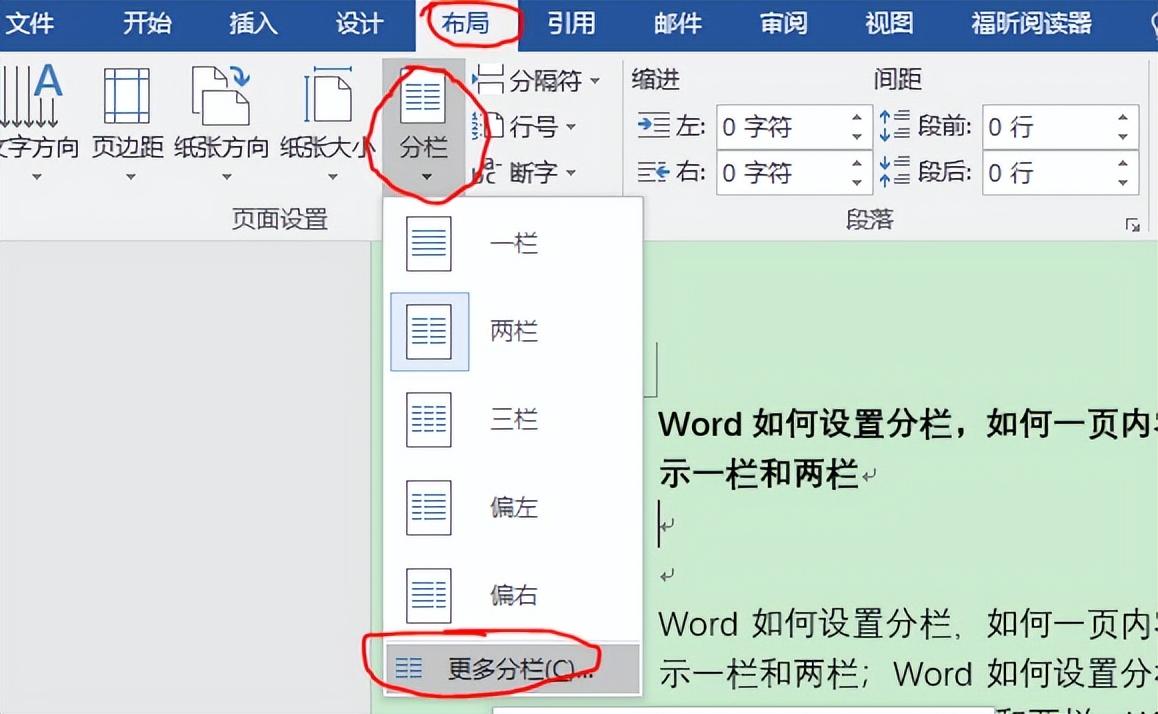Open the 行号 line numbers dropdown
1158x714 pixels.
pos(524,127)
